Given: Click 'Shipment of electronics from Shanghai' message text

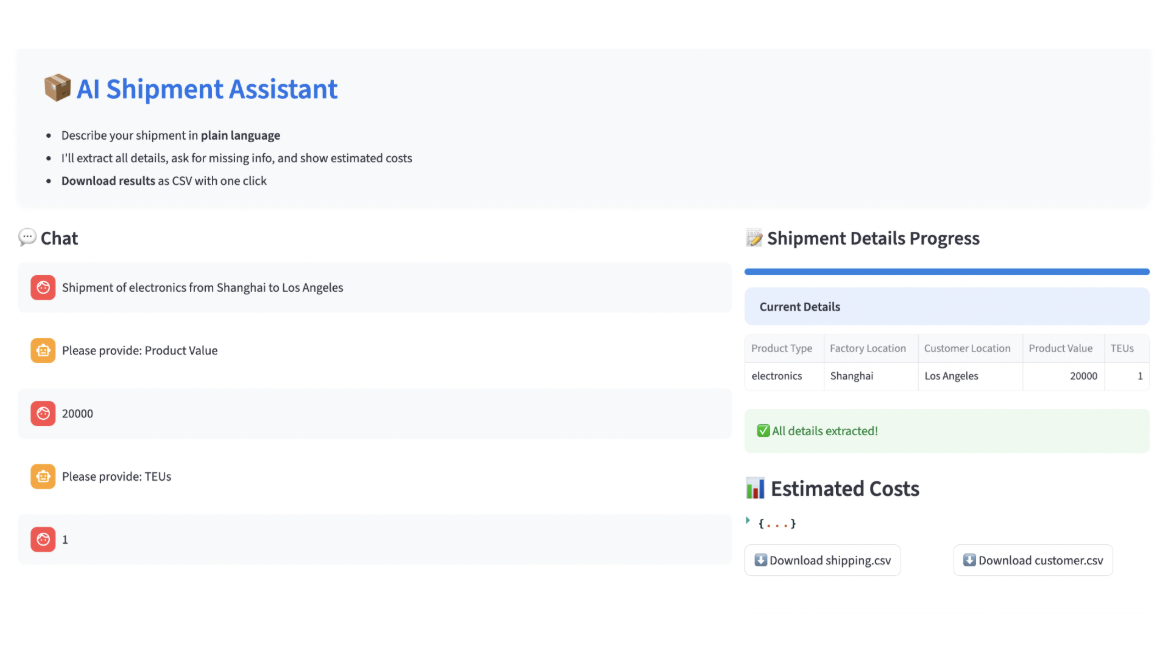Looking at the screenshot, I should (x=203, y=288).
